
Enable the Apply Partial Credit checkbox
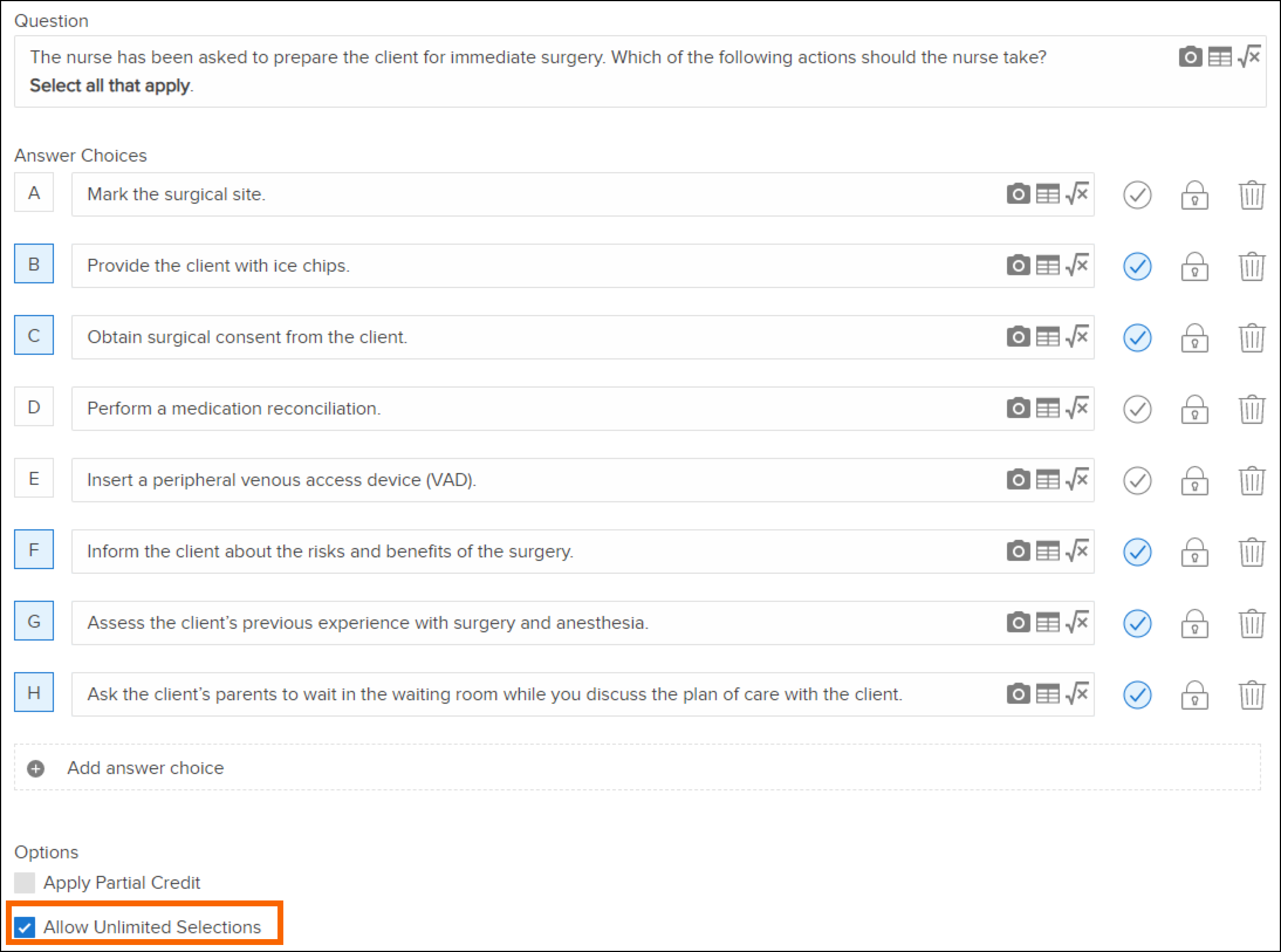click(25, 882)
